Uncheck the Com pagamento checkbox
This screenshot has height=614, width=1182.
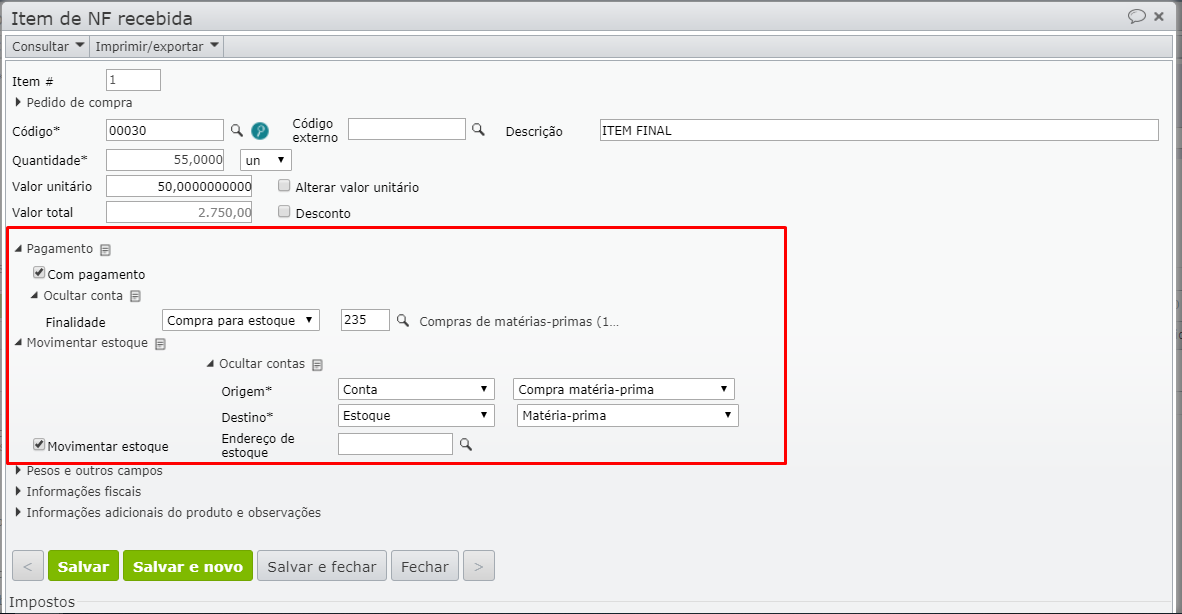pos(39,273)
